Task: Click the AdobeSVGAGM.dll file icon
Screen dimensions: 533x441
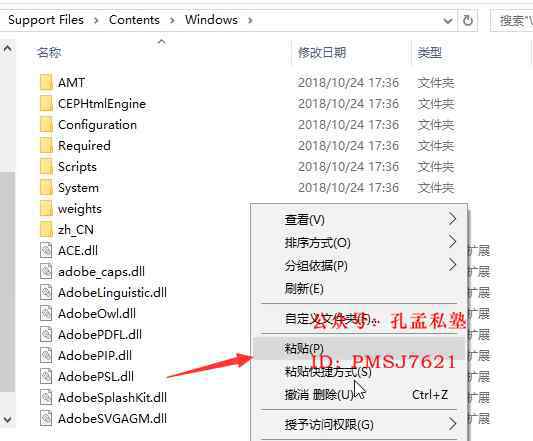Action: tap(46, 419)
